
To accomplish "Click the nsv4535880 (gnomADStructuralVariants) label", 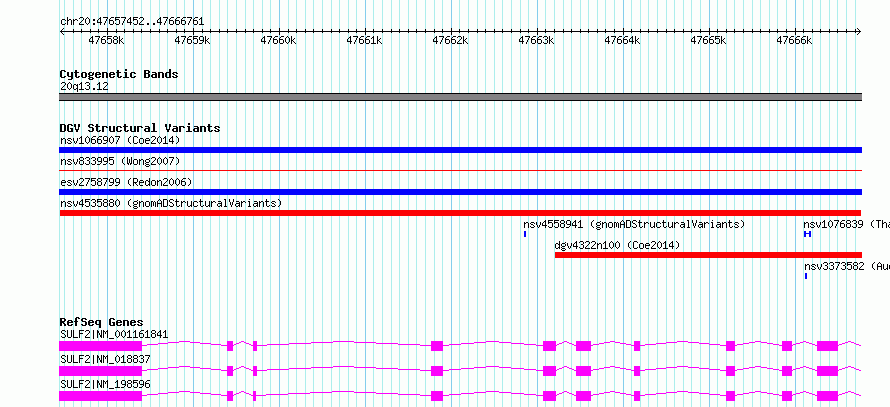I will pos(171,203).
